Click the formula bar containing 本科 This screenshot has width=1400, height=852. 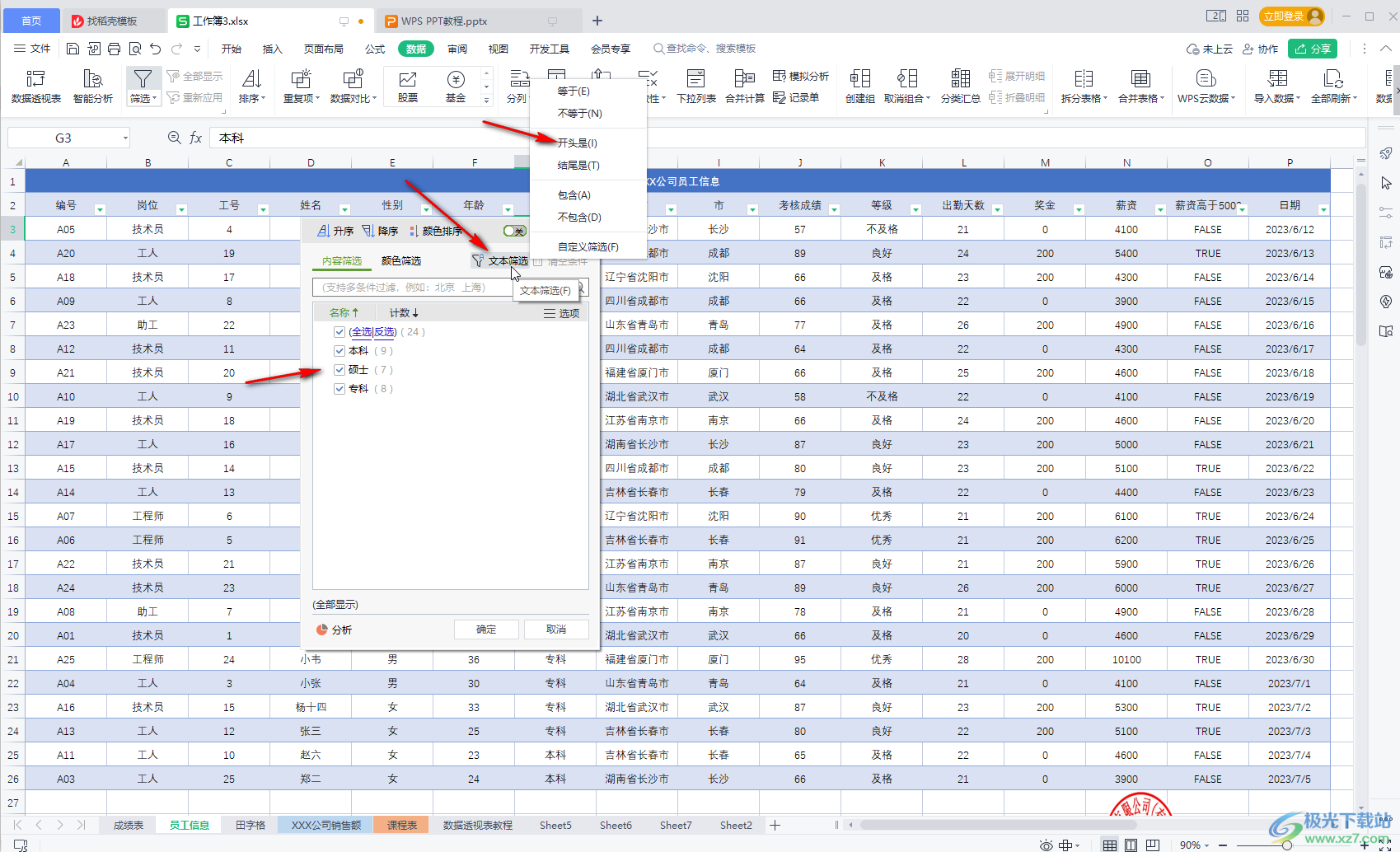point(787,138)
